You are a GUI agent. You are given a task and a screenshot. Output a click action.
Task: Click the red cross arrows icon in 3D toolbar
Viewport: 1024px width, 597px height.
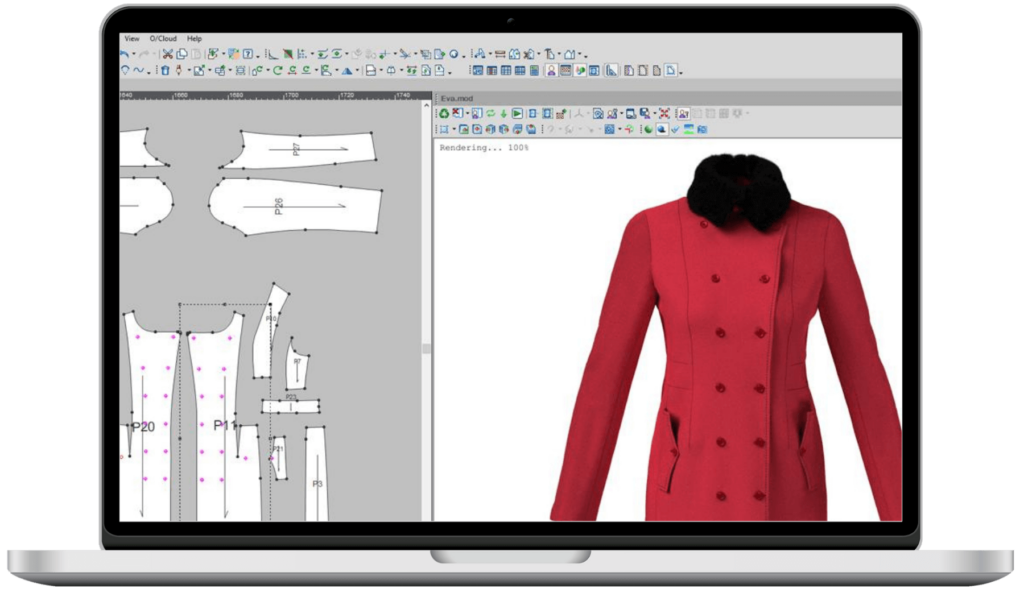click(x=663, y=114)
